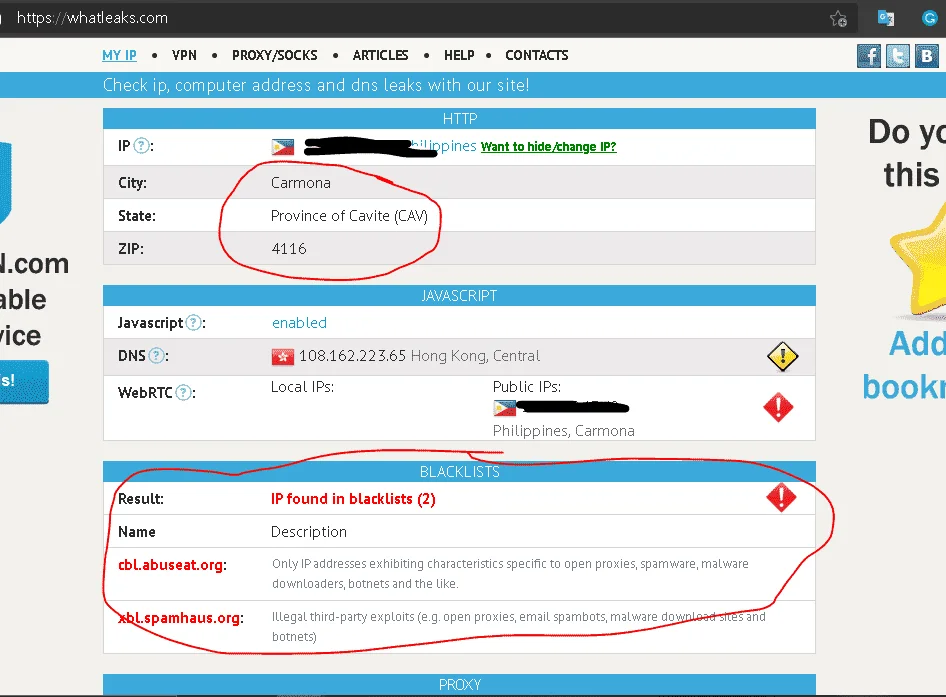Click the Javascript 'enabled' status link
Viewport: 946px width, 697px height.
(x=299, y=323)
